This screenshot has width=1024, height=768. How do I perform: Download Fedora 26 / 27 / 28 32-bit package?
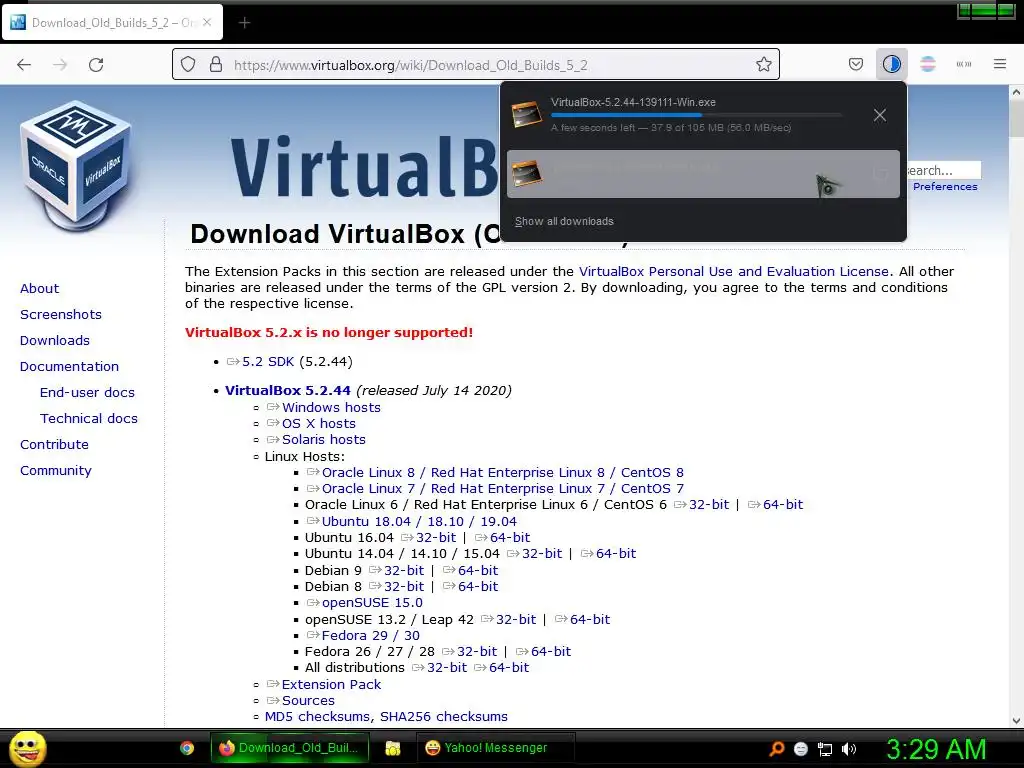pyautogui.click(x=477, y=652)
